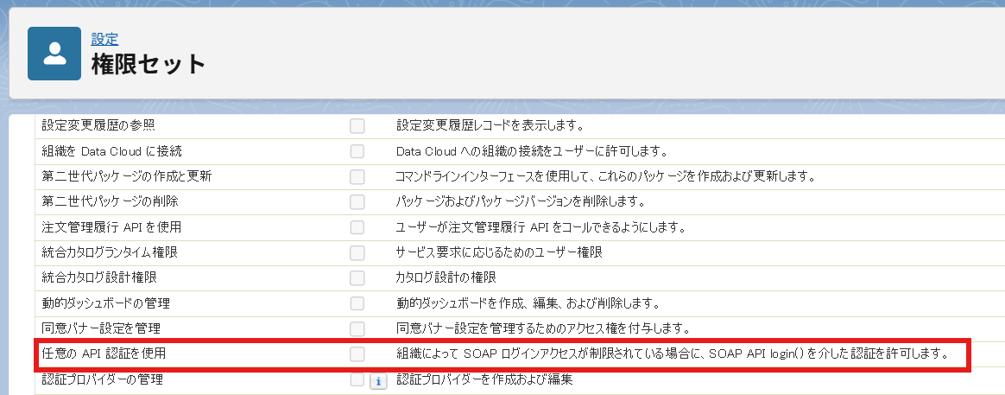1005x395 pixels.
Task: Click description starting コマンドラインインターフェースを使用して
Action: pos(605,176)
